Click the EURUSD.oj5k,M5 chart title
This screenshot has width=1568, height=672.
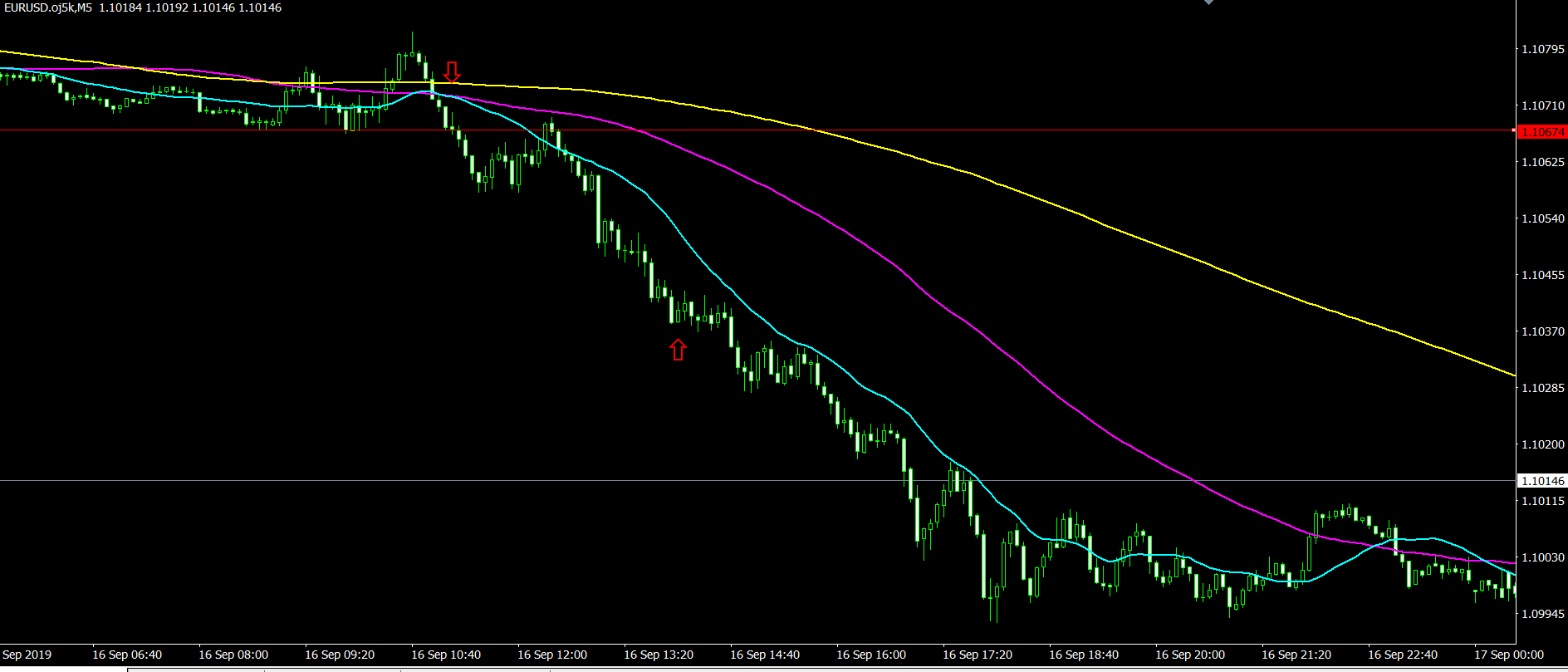pos(48,7)
